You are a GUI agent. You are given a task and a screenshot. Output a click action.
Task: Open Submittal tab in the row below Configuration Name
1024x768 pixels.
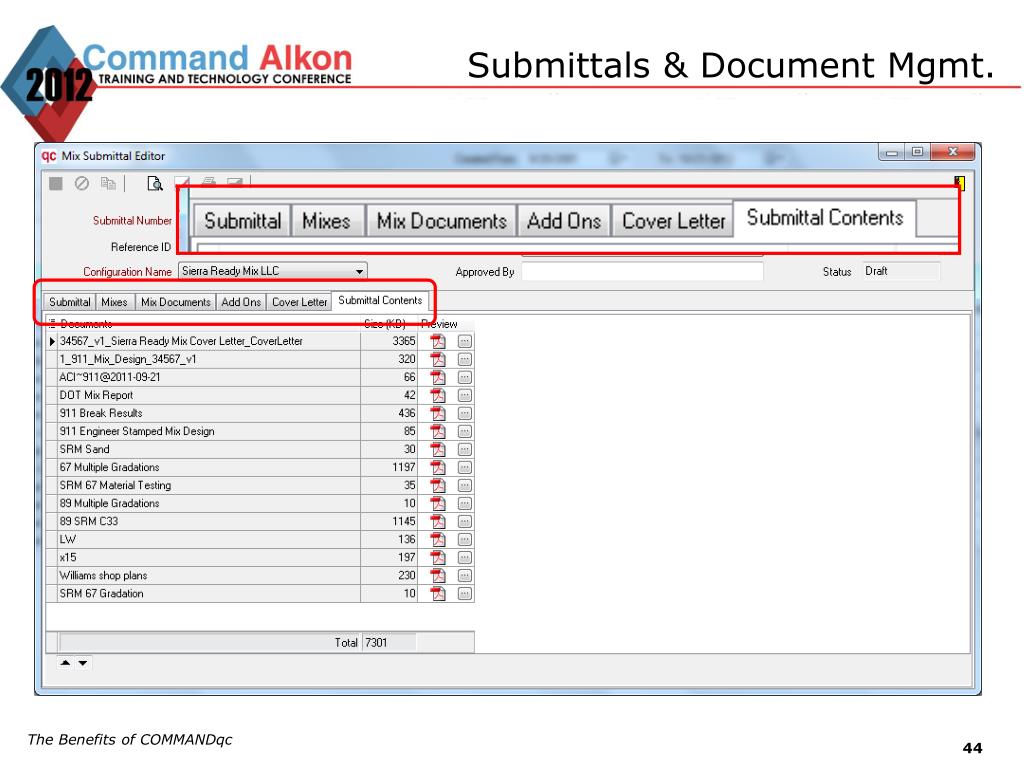(70, 302)
